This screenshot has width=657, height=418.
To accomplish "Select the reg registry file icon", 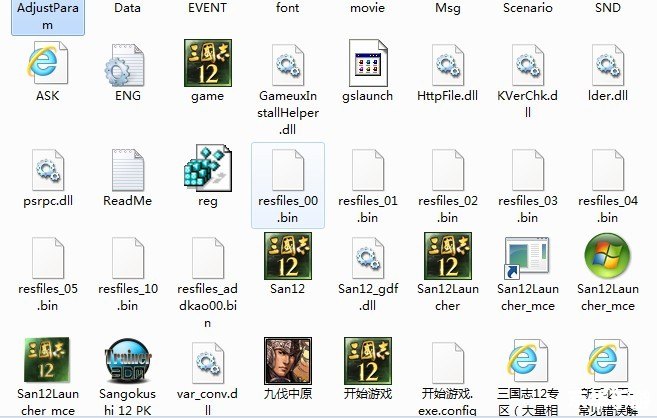I will tap(208, 168).
